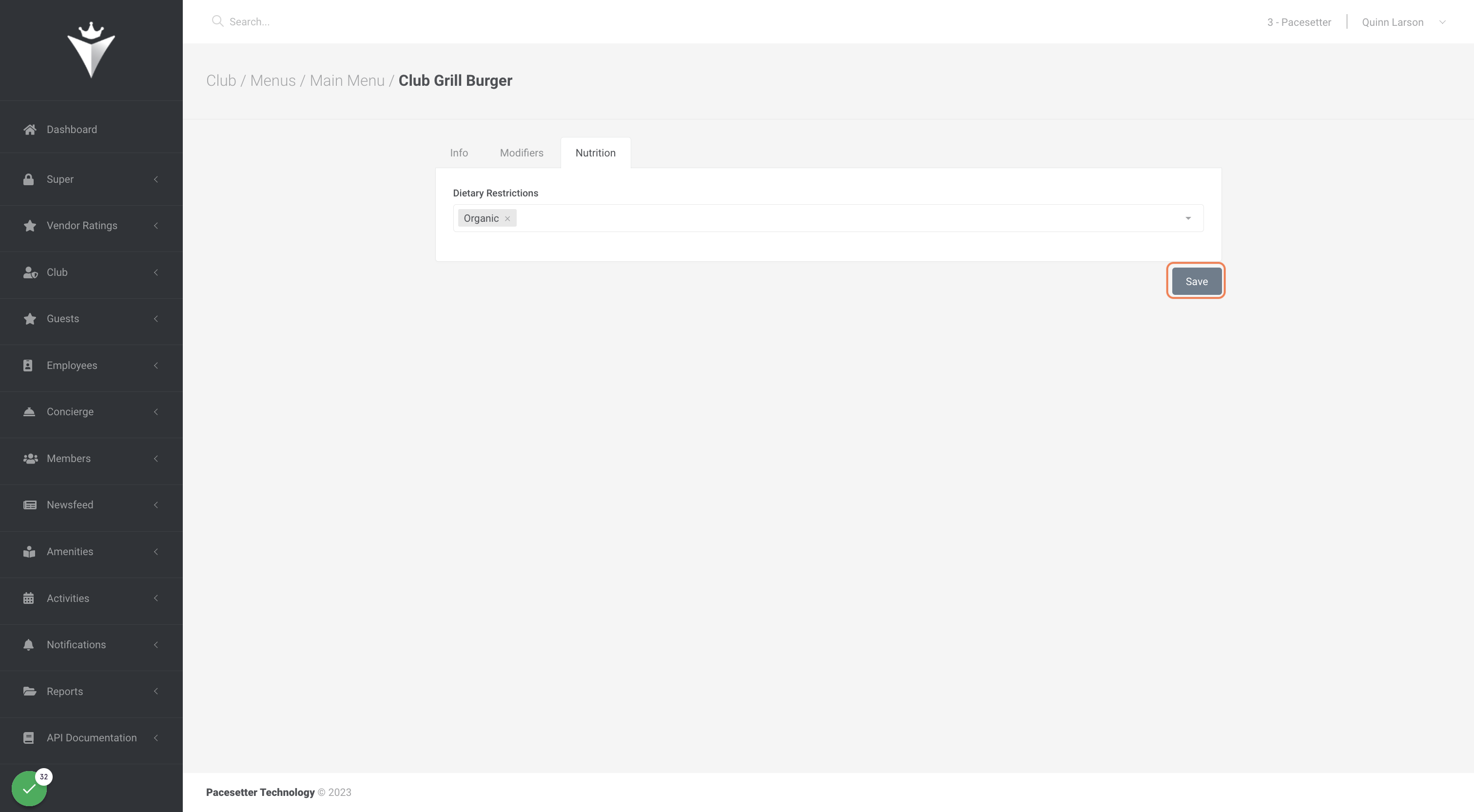
Task: Open the Dietary Restrictions dropdown arrow
Action: [x=1188, y=218]
